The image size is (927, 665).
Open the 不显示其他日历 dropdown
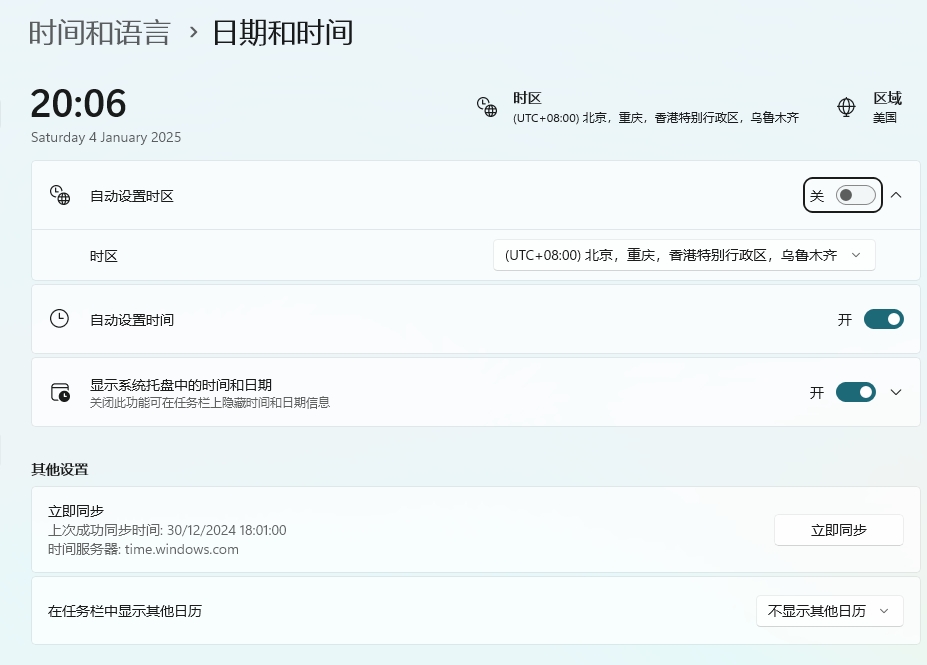(x=830, y=610)
